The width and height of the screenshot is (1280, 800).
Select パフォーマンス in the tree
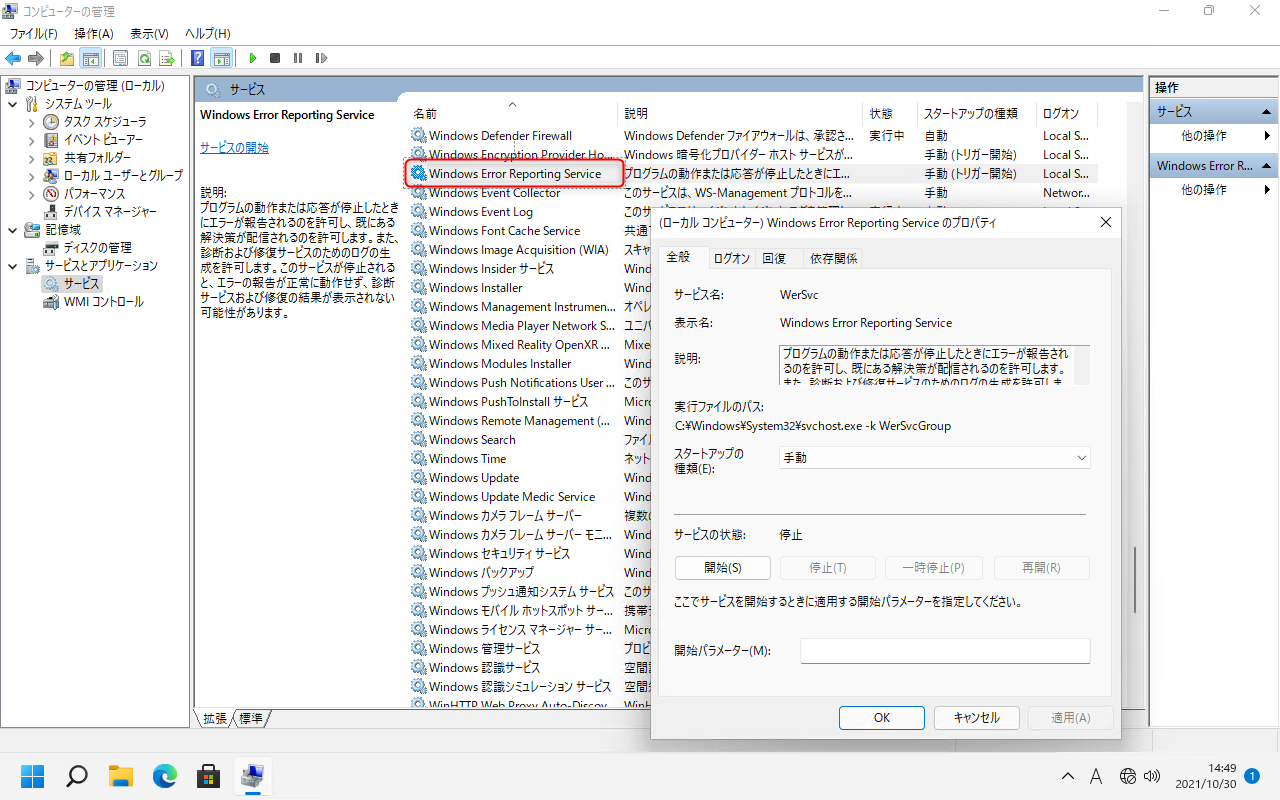tap(94, 194)
